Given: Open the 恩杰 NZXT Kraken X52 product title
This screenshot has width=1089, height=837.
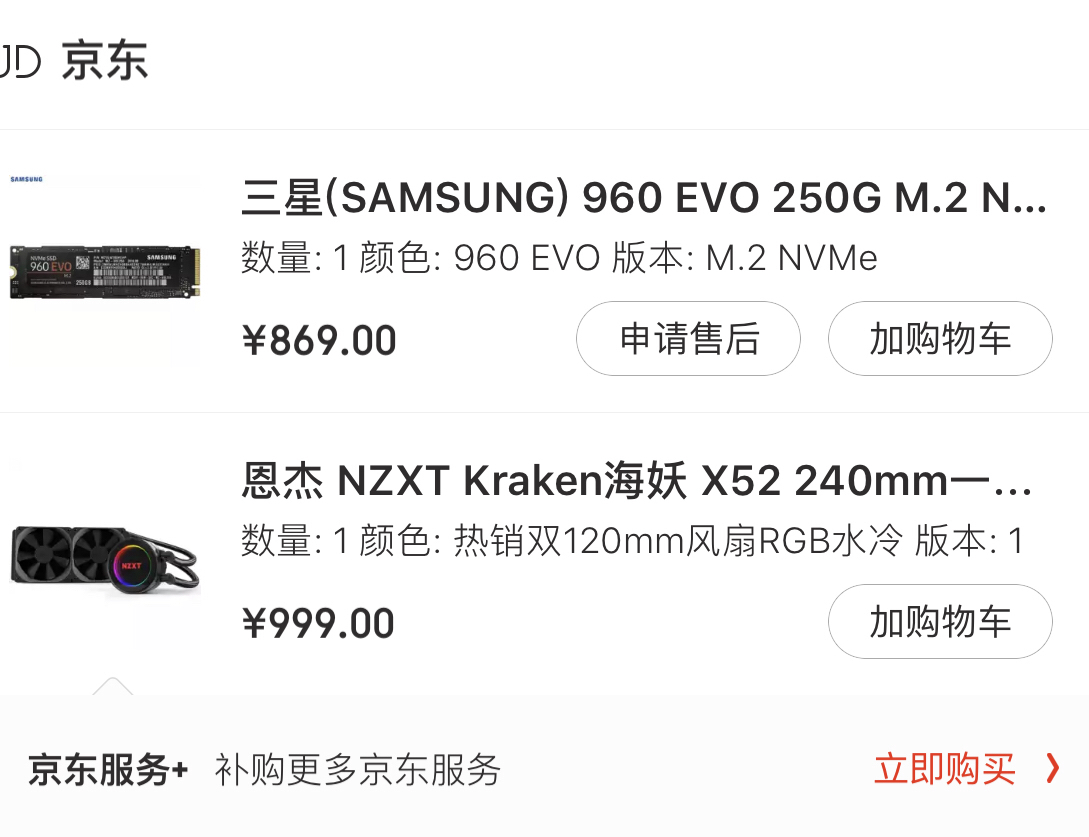Looking at the screenshot, I should [637, 480].
